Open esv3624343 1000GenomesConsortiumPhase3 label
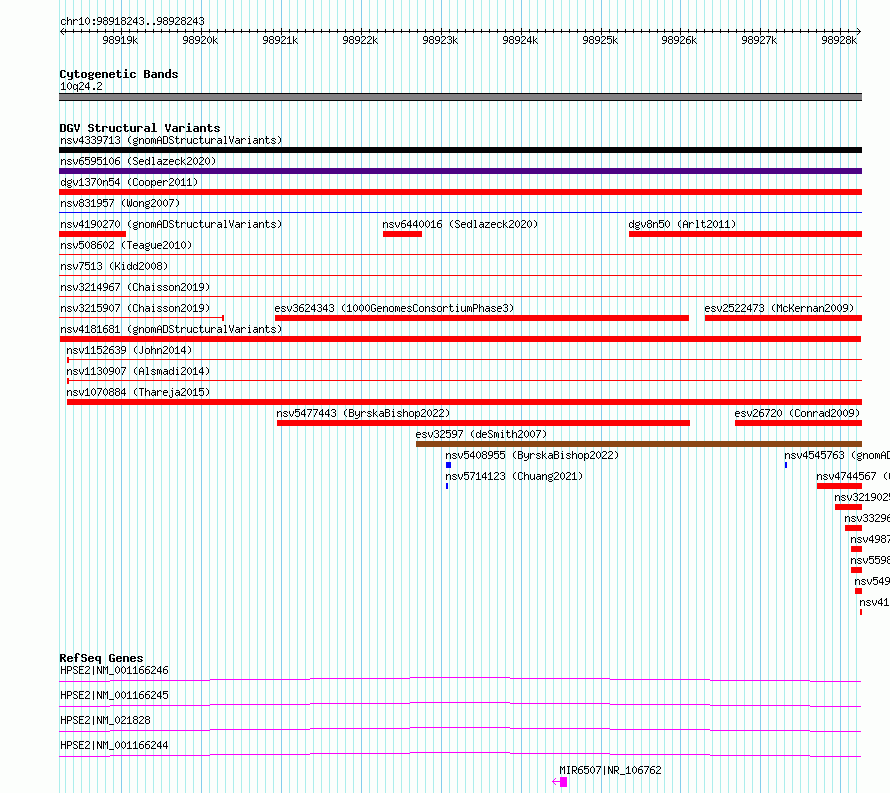The image size is (890, 793). pos(394,308)
